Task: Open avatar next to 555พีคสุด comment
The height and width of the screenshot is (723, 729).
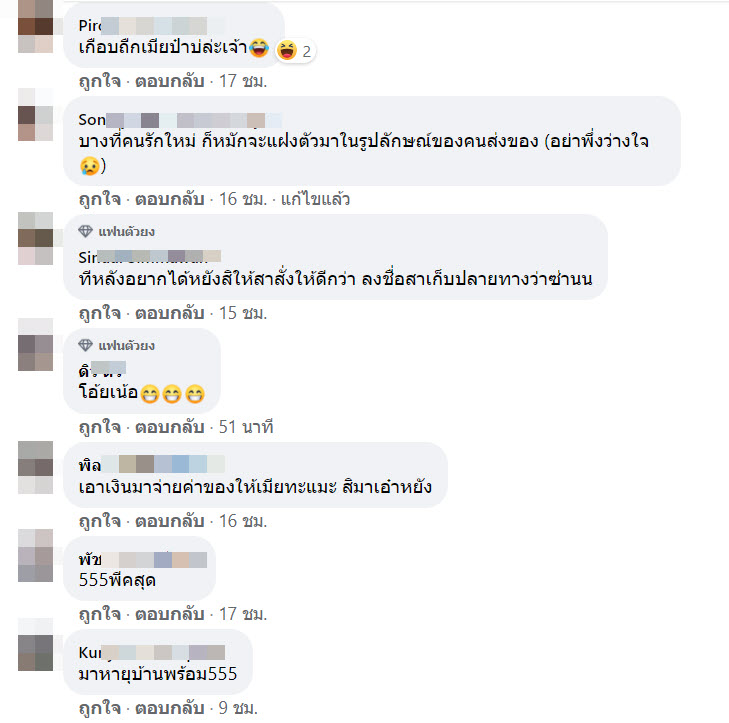Action: pos(35,555)
